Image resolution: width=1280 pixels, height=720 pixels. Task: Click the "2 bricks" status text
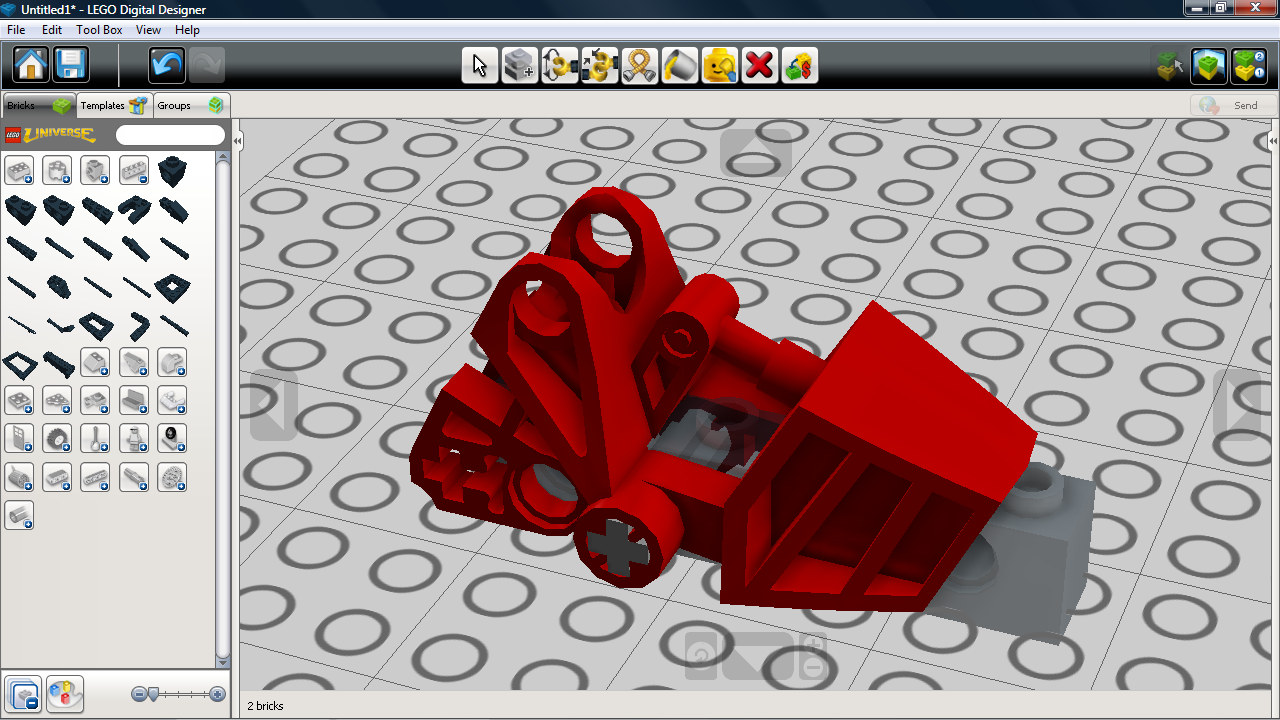click(x=266, y=706)
